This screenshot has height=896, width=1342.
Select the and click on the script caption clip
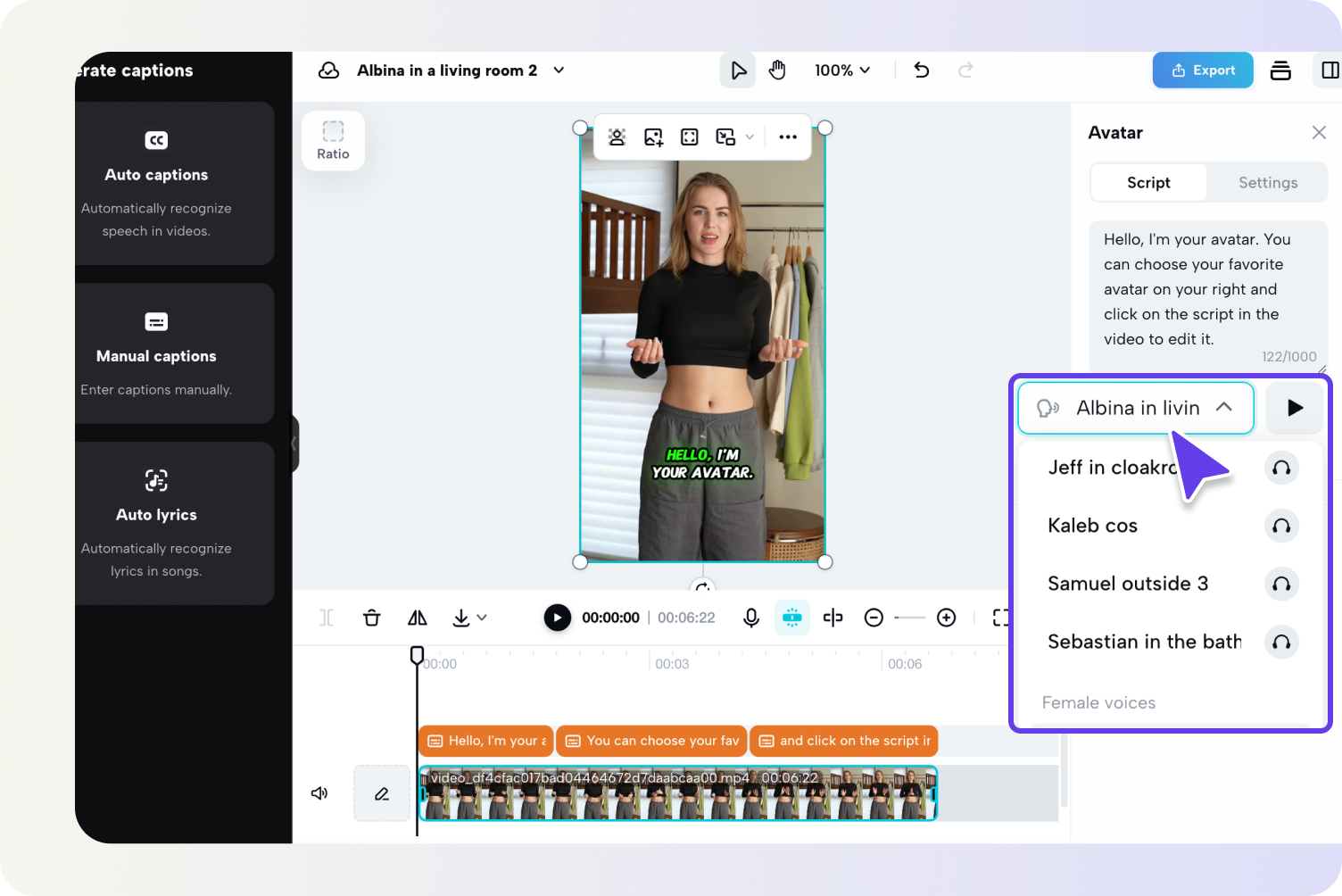pos(844,741)
